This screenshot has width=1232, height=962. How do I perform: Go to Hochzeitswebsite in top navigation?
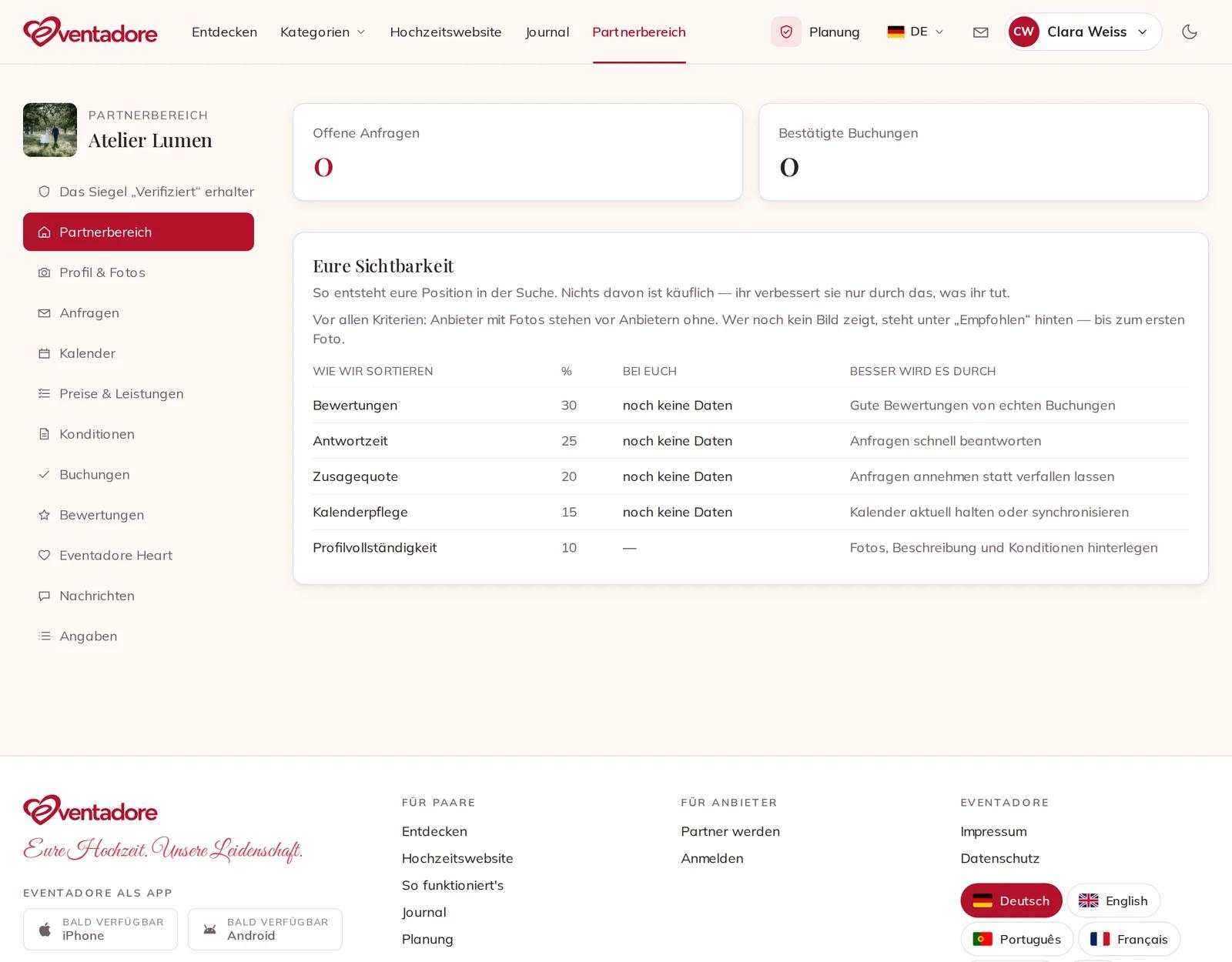click(x=445, y=32)
